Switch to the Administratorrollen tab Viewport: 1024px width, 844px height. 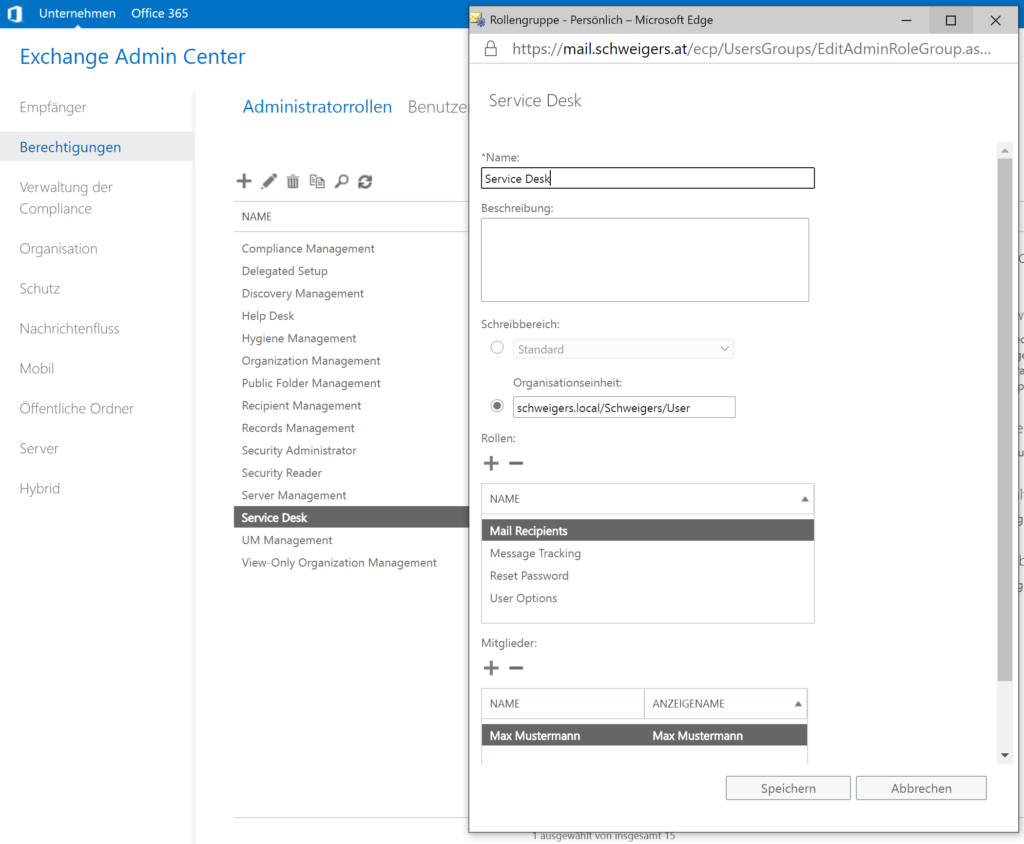tap(317, 107)
